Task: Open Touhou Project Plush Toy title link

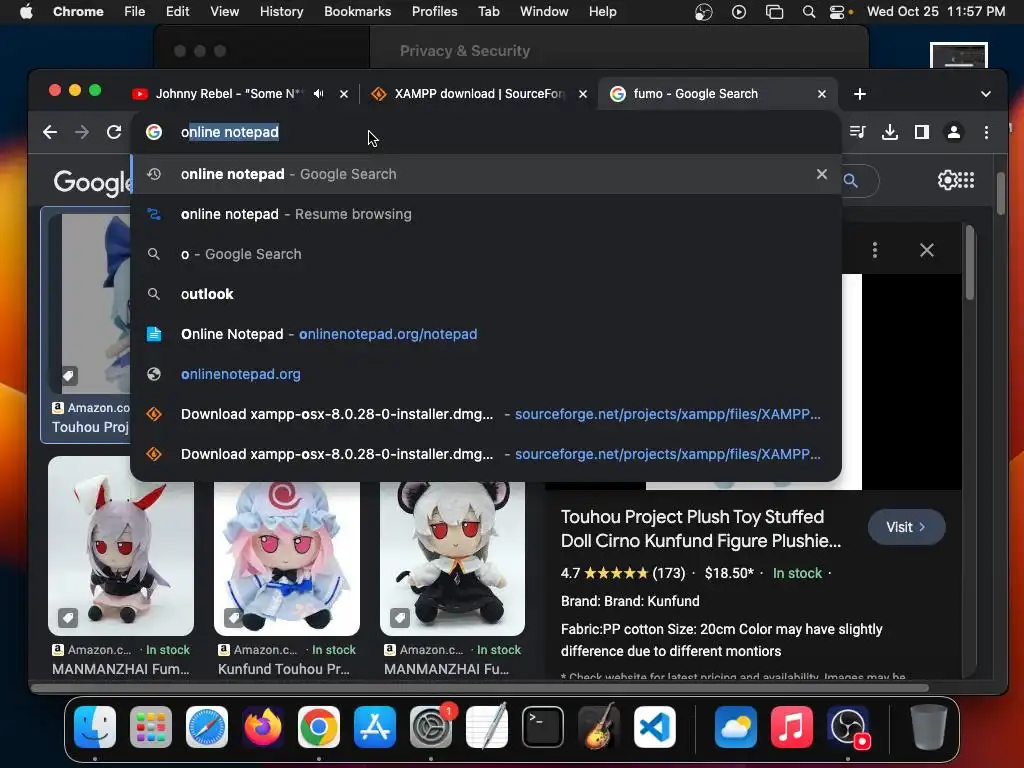Action: [701, 529]
